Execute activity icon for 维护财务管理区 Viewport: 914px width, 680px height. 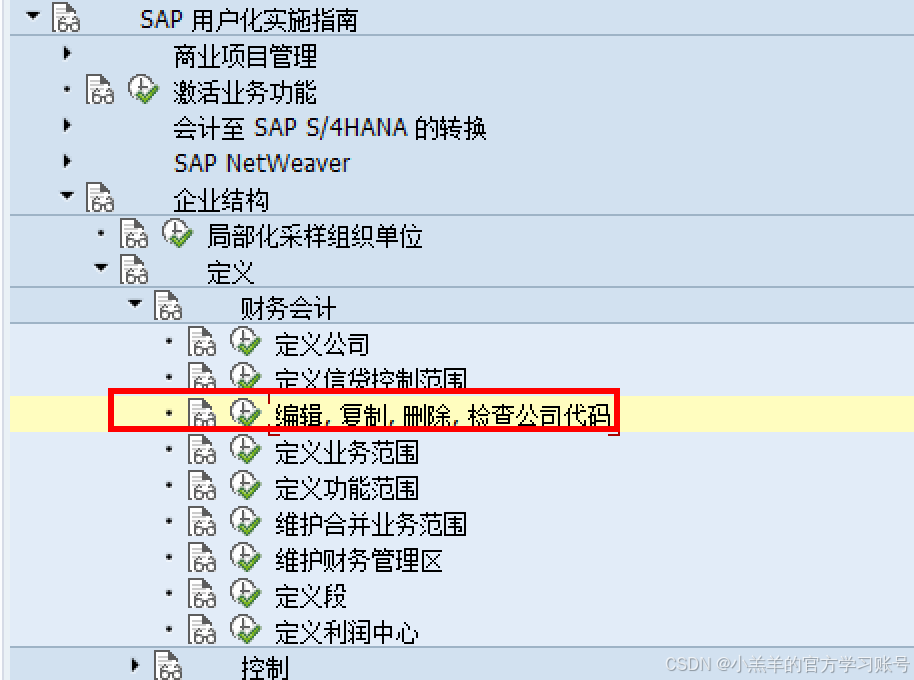245,558
